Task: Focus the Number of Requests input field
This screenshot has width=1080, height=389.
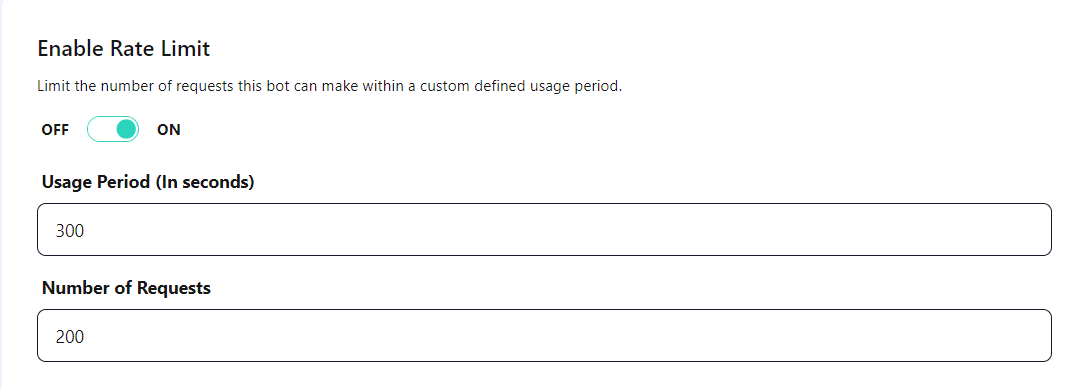Action: (x=544, y=335)
